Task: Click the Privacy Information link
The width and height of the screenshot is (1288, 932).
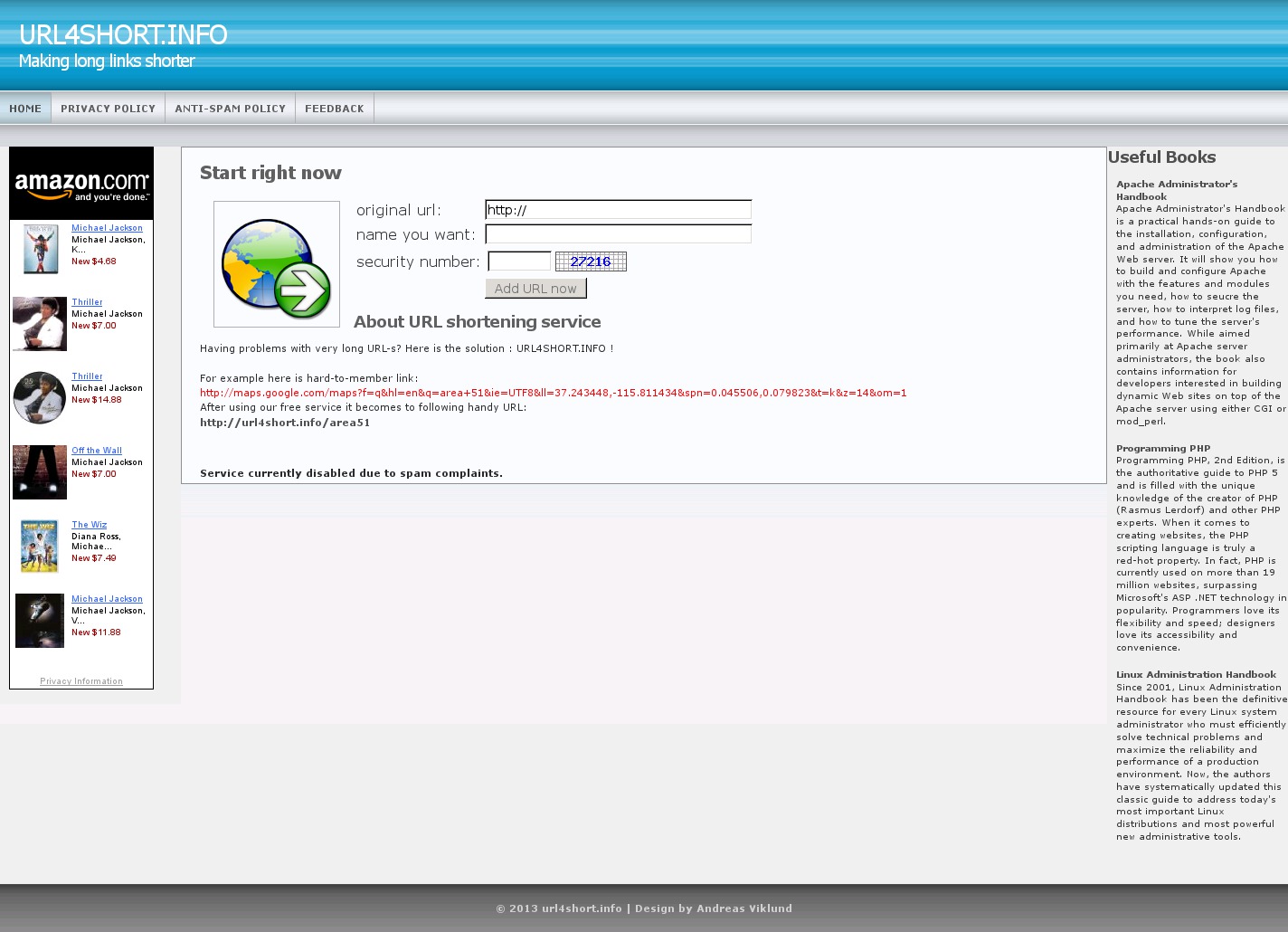Action: (x=81, y=681)
